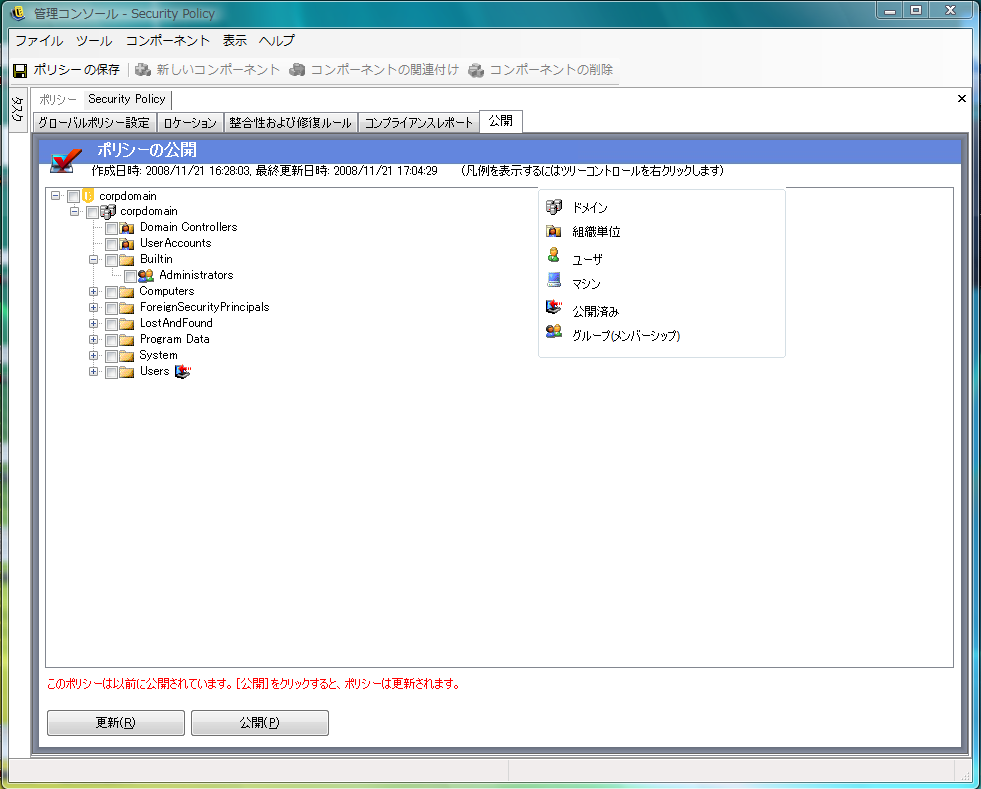Click the LostAndFound folder icon
Screen dimensions: 981x789
[127, 323]
